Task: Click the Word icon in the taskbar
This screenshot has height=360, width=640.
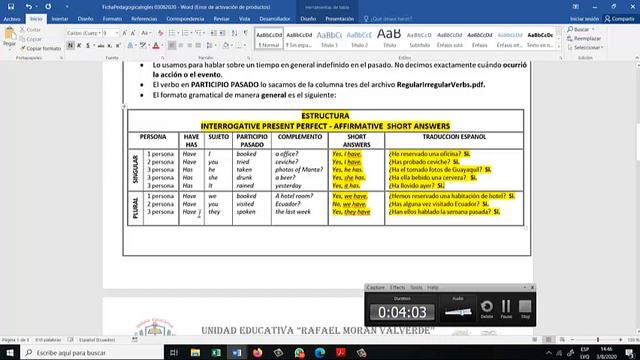Action: tap(237, 353)
